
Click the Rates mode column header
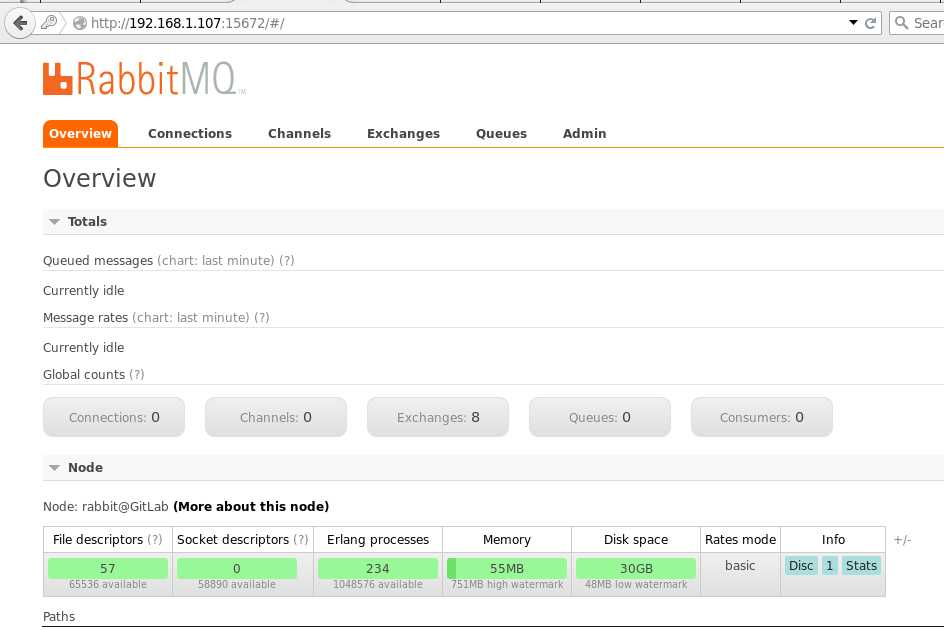pos(740,540)
